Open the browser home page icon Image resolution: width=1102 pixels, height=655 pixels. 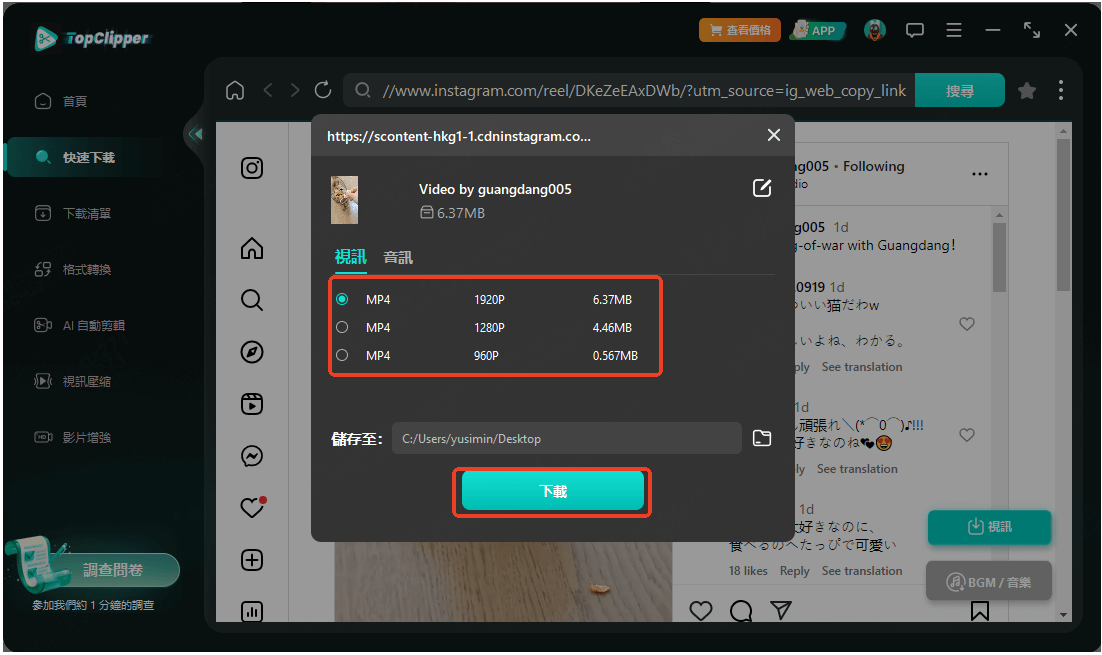pos(235,90)
